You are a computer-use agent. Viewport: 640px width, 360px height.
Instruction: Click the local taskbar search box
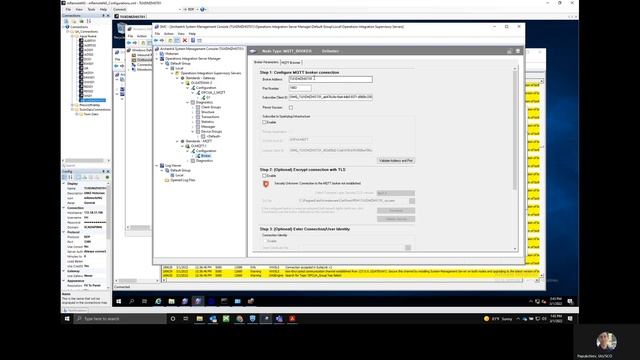120,318
